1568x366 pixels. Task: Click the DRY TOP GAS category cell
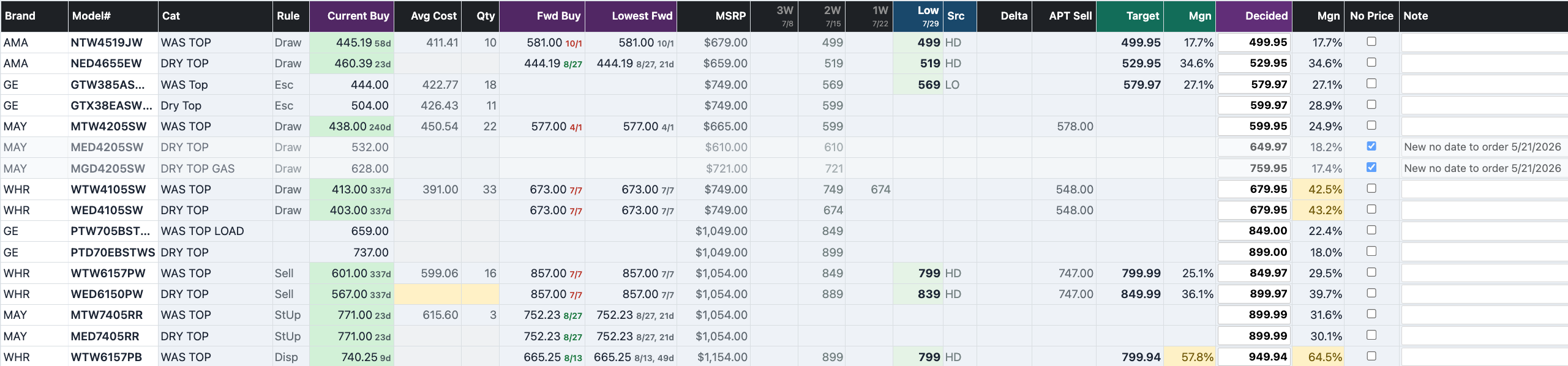pos(215,168)
